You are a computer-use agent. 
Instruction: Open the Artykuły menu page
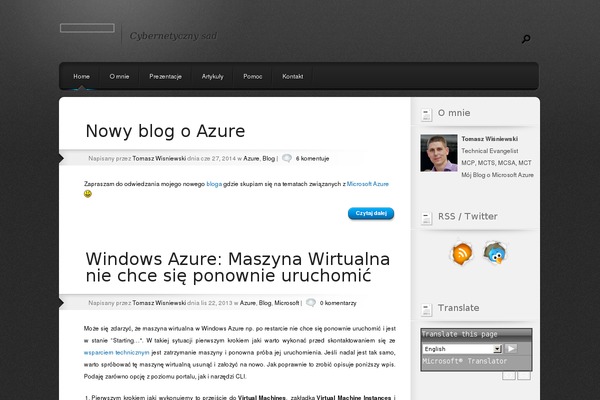tap(212, 76)
